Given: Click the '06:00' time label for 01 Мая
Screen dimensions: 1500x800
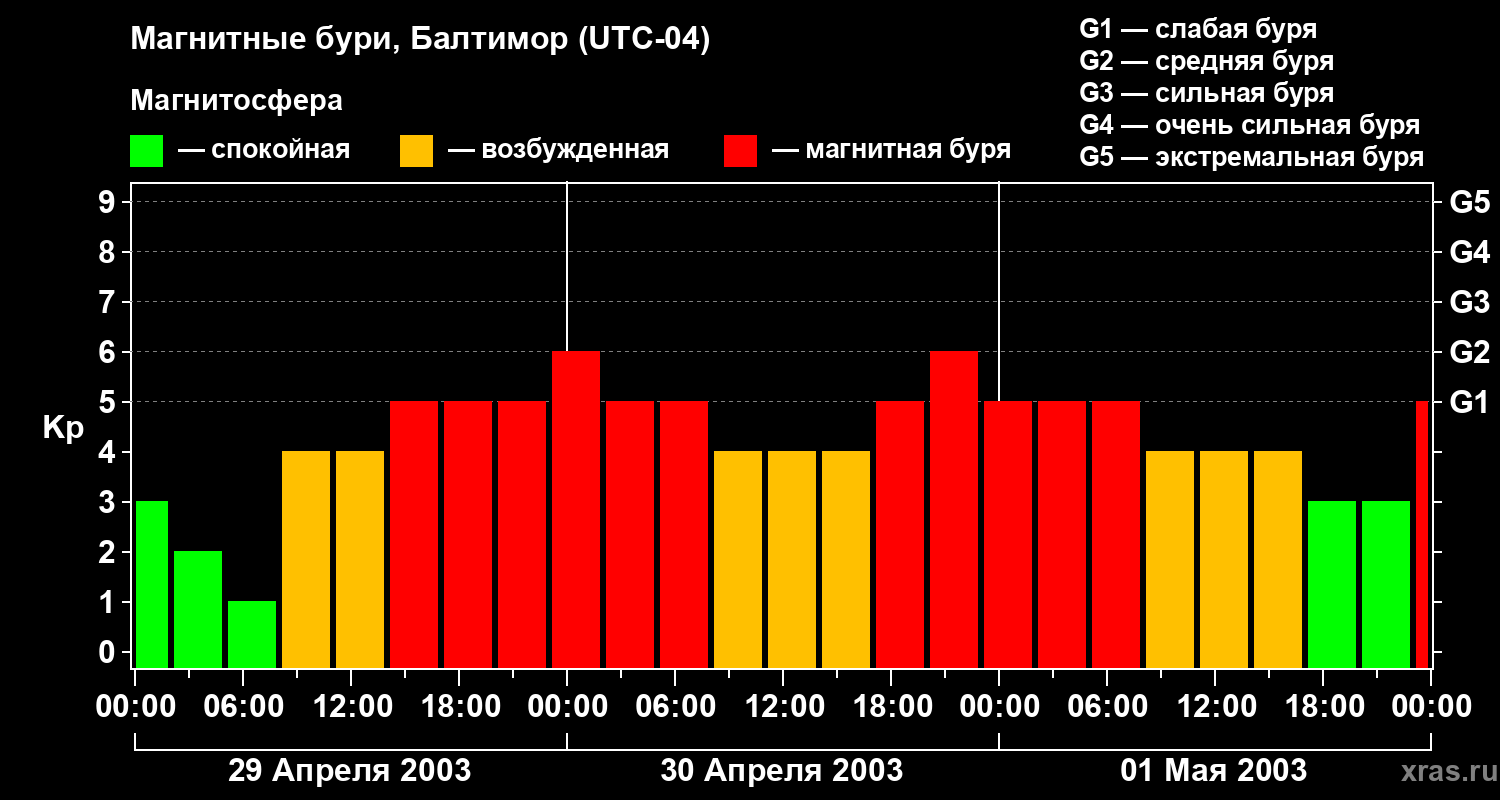Looking at the screenshot, I should tap(1106, 706).
